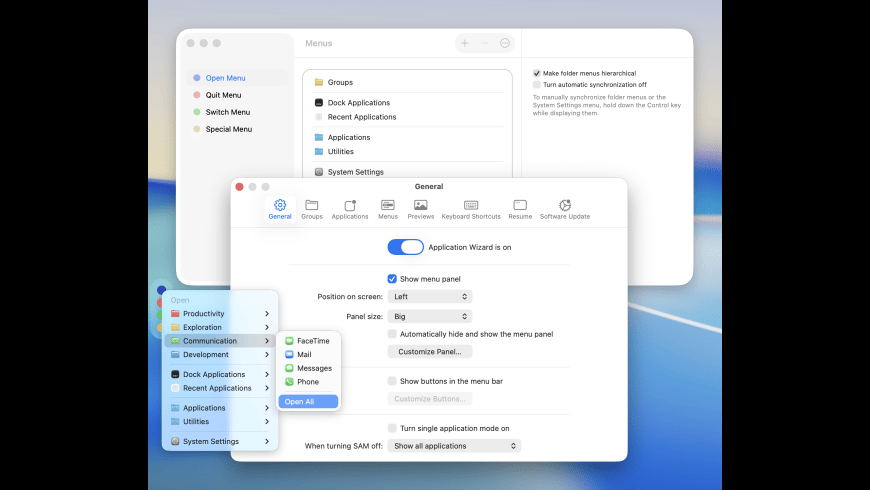Launch Messages from the submenu

[308, 368]
